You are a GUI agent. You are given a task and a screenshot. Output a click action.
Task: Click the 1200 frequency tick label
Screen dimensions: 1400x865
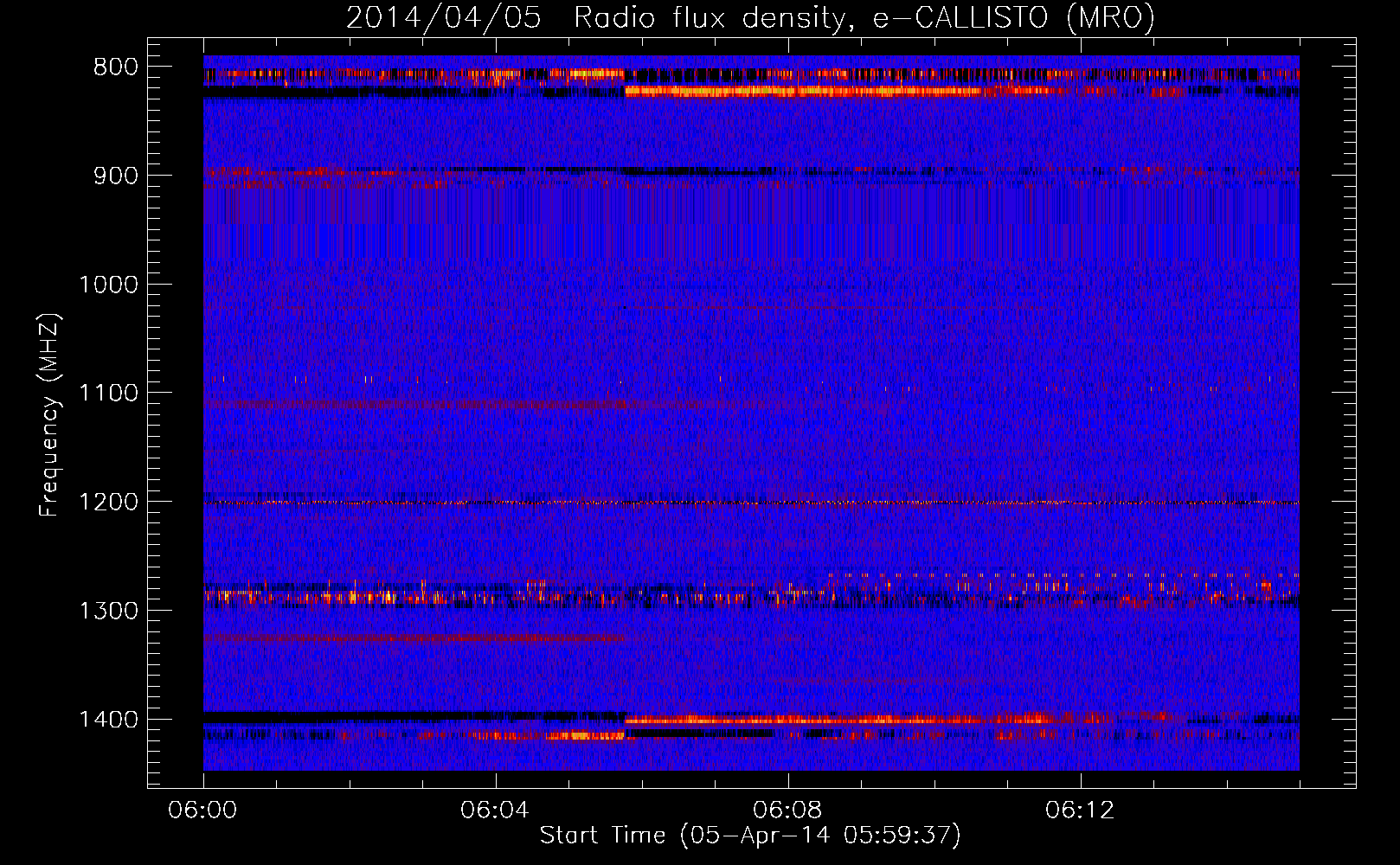coord(108,502)
